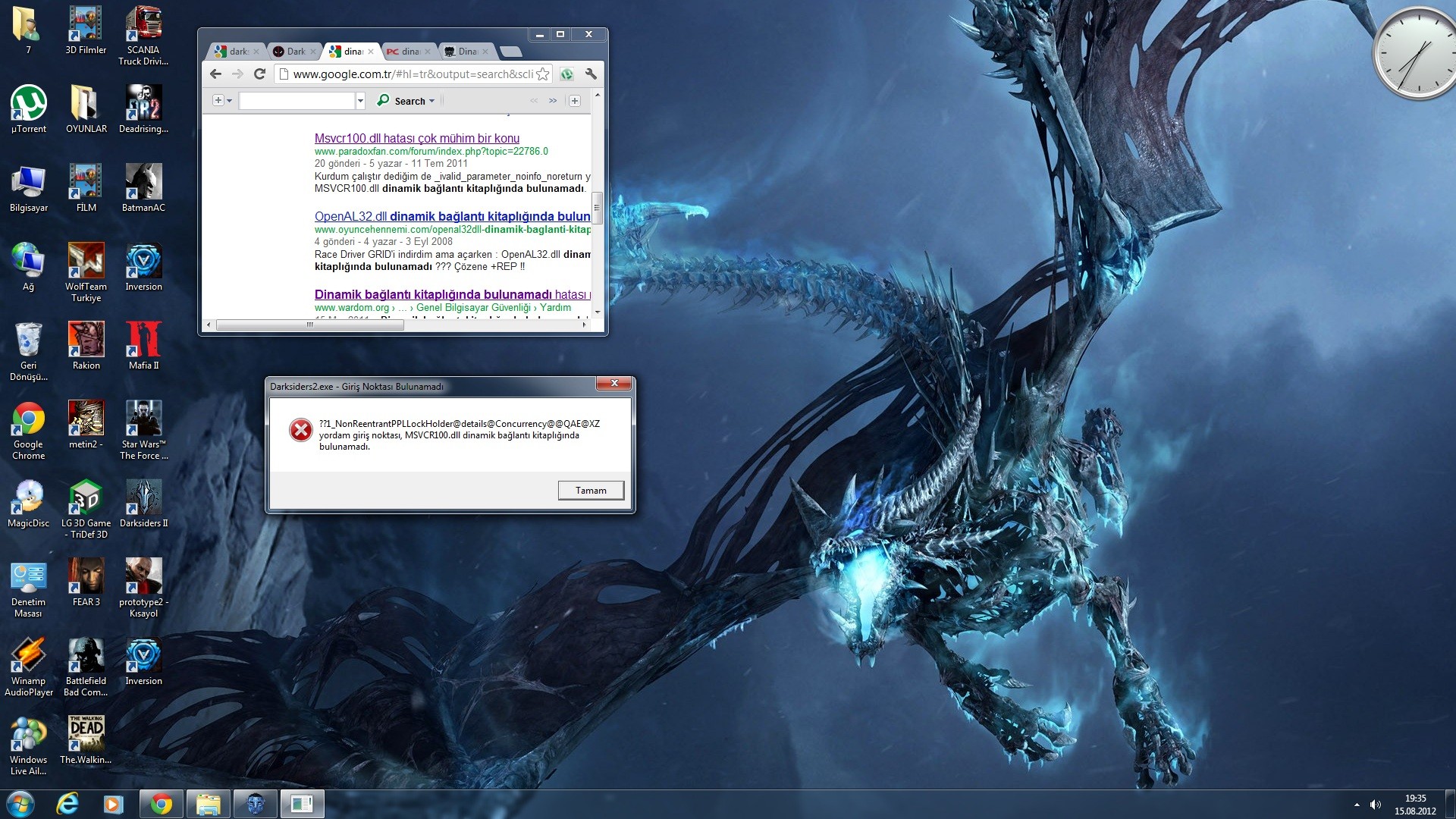Open a new tab in Chrome
Viewport: 1456px width, 819px height.
point(511,52)
